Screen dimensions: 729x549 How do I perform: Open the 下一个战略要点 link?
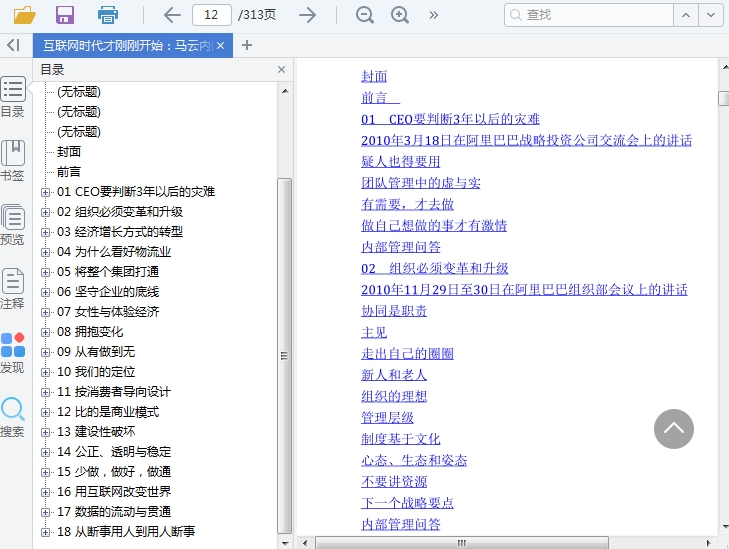[407, 503]
